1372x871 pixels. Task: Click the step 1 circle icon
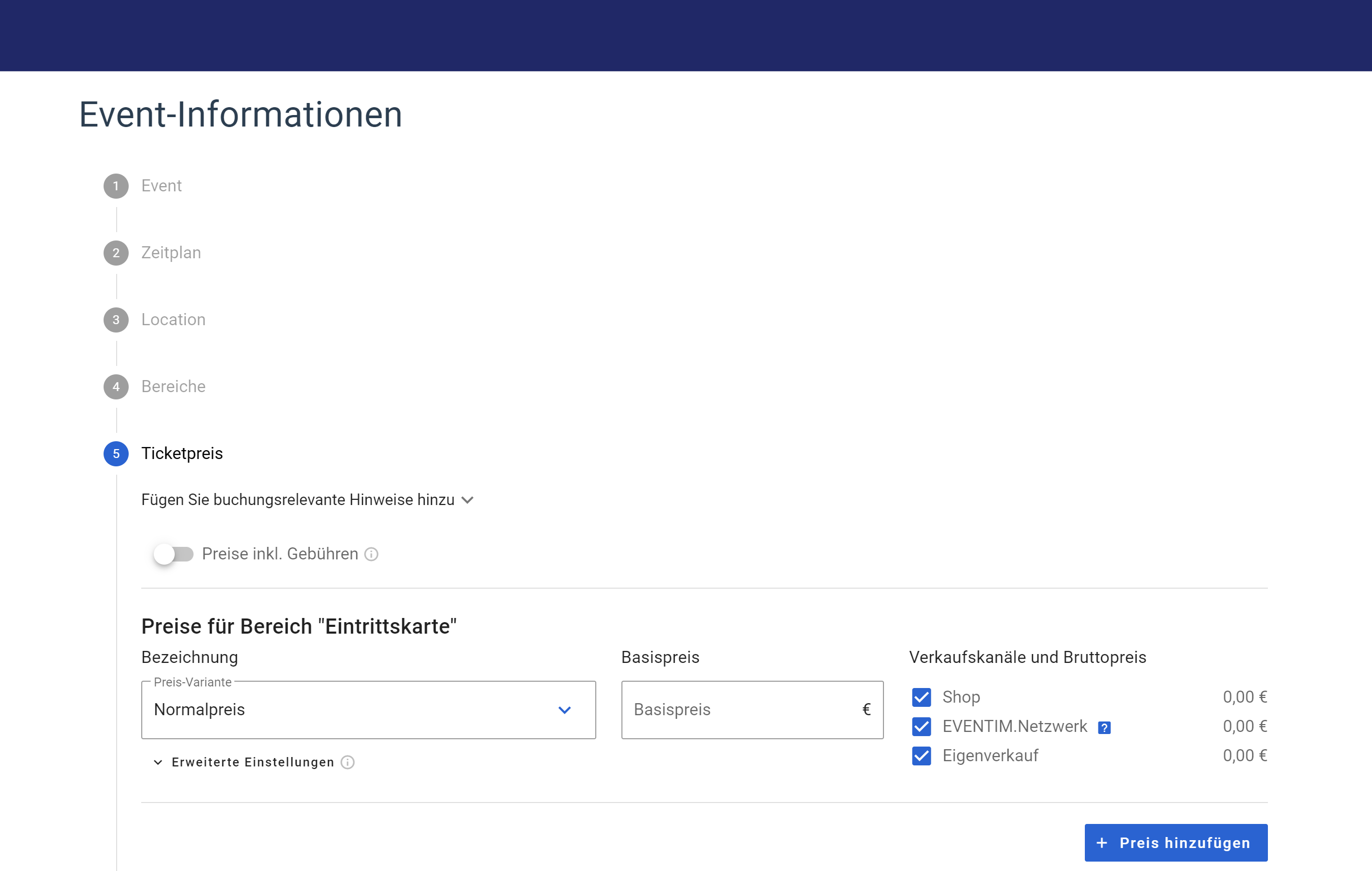(116, 186)
